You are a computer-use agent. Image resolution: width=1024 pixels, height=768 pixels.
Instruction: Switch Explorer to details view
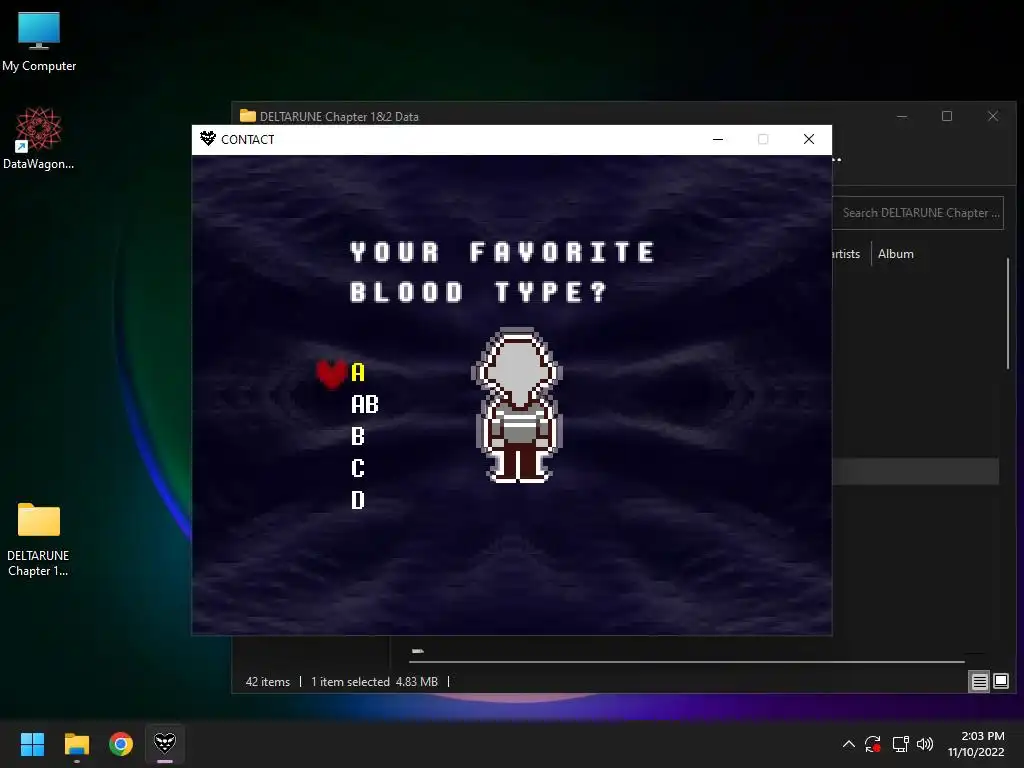[979, 682]
